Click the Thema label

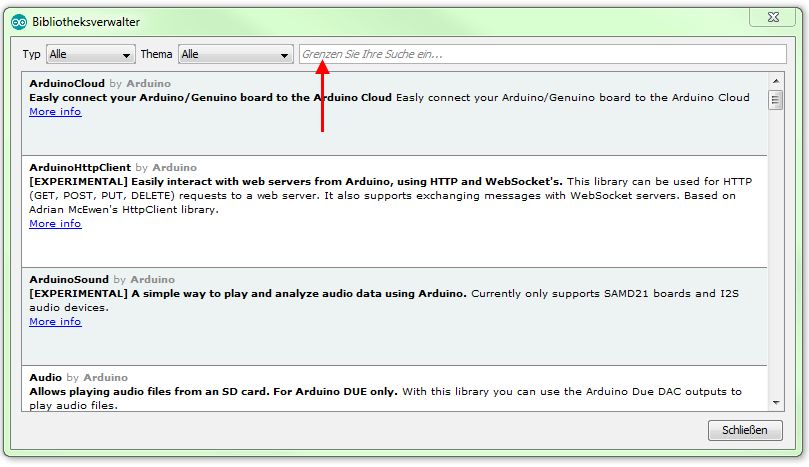[x=156, y=54]
